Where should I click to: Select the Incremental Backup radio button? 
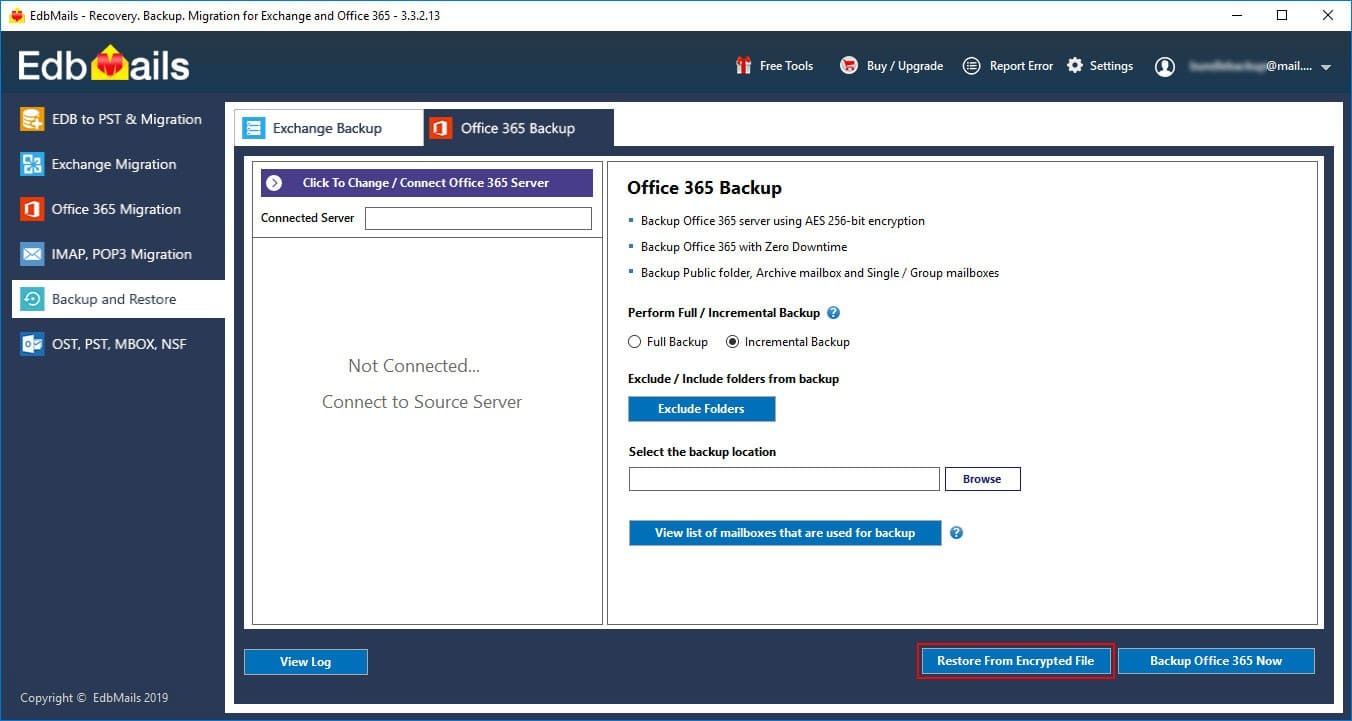click(x=733, y=342)
